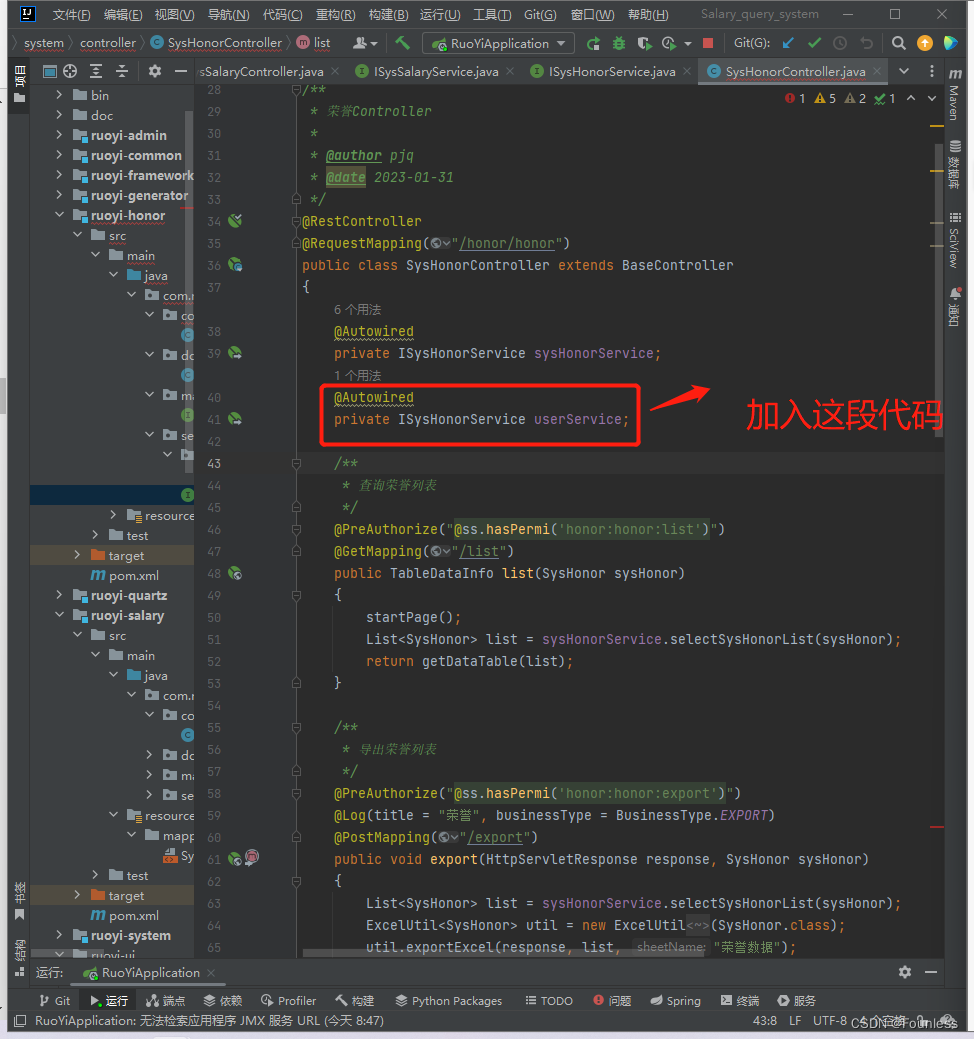Open the 终端 terminal tool window
The image size is (974, 1039).
(x=740, y=1001)
